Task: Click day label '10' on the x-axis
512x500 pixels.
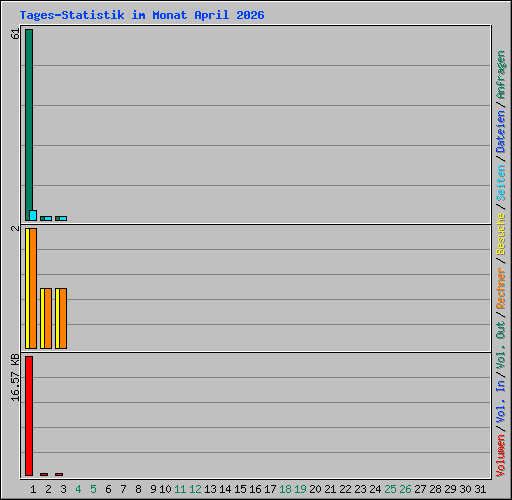Action: point(165,489)
